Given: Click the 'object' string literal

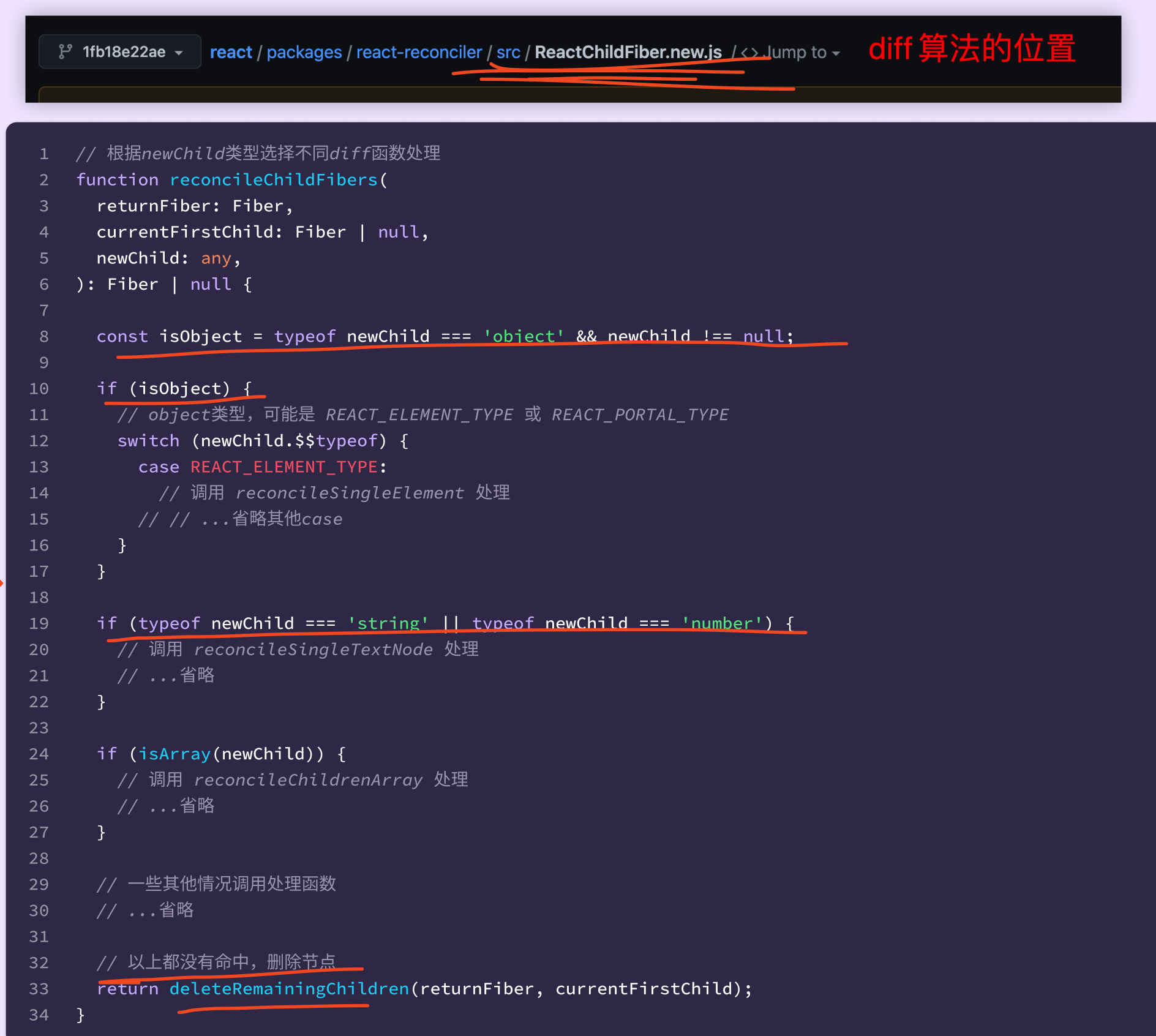Looking at the screenshot, I should [x=524, y=337].
